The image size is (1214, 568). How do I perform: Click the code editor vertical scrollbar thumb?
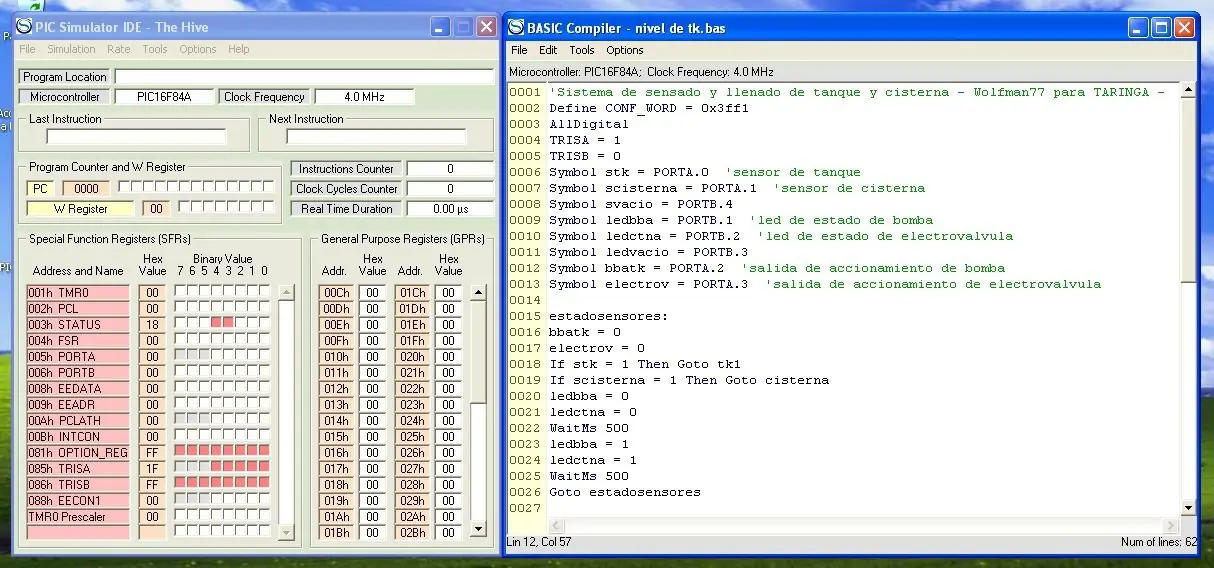1188,190
